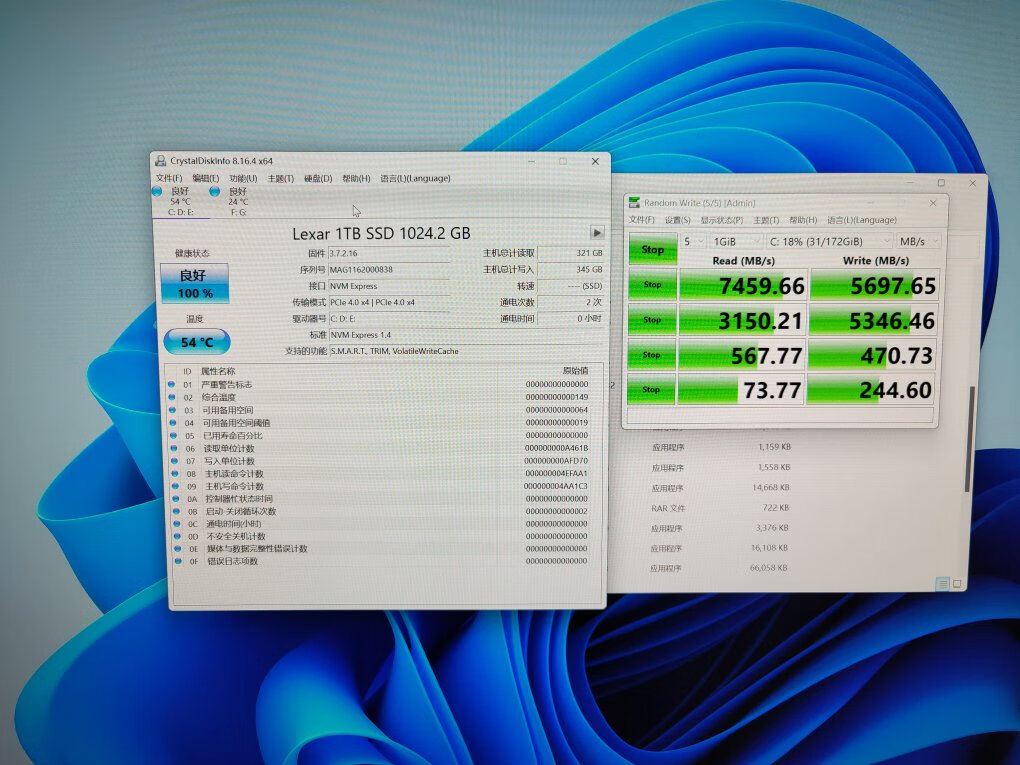
Task: Open the MB/s unit dropdown
Action: (x=918, y=241)
